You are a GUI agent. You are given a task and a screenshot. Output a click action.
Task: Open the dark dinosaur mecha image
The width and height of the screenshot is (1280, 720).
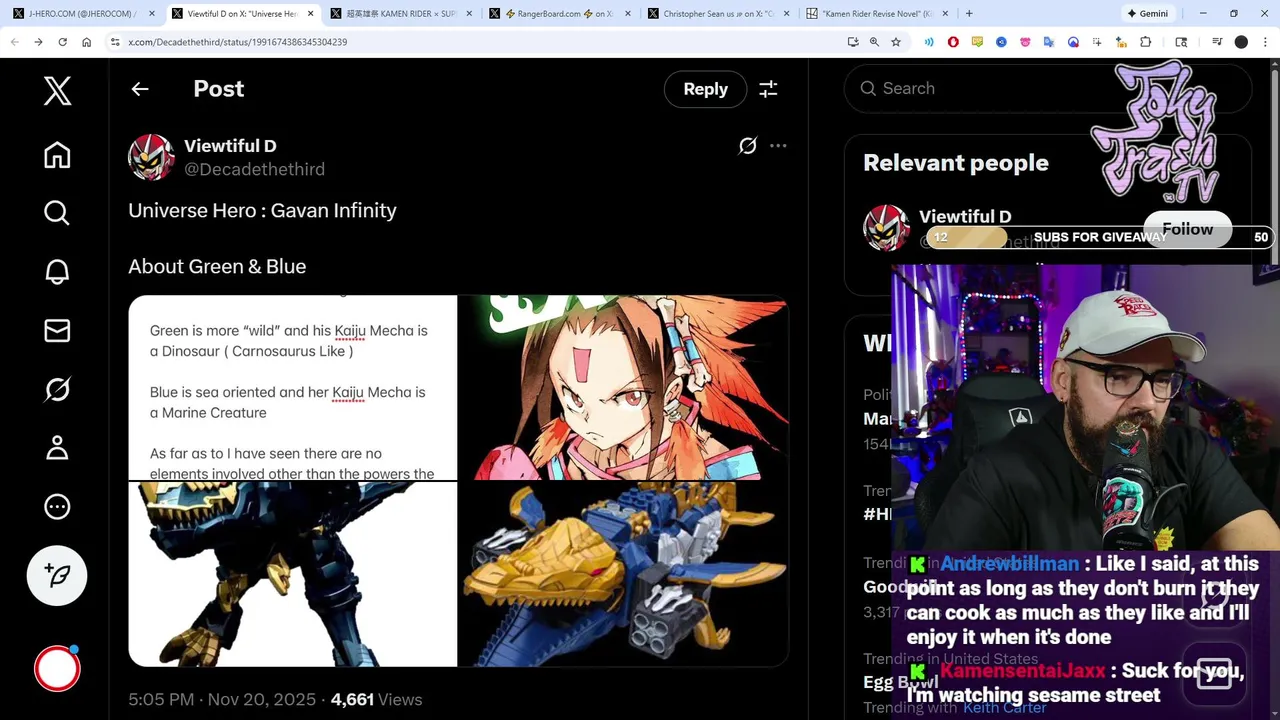pyautogui.click(x=292, y=574)
